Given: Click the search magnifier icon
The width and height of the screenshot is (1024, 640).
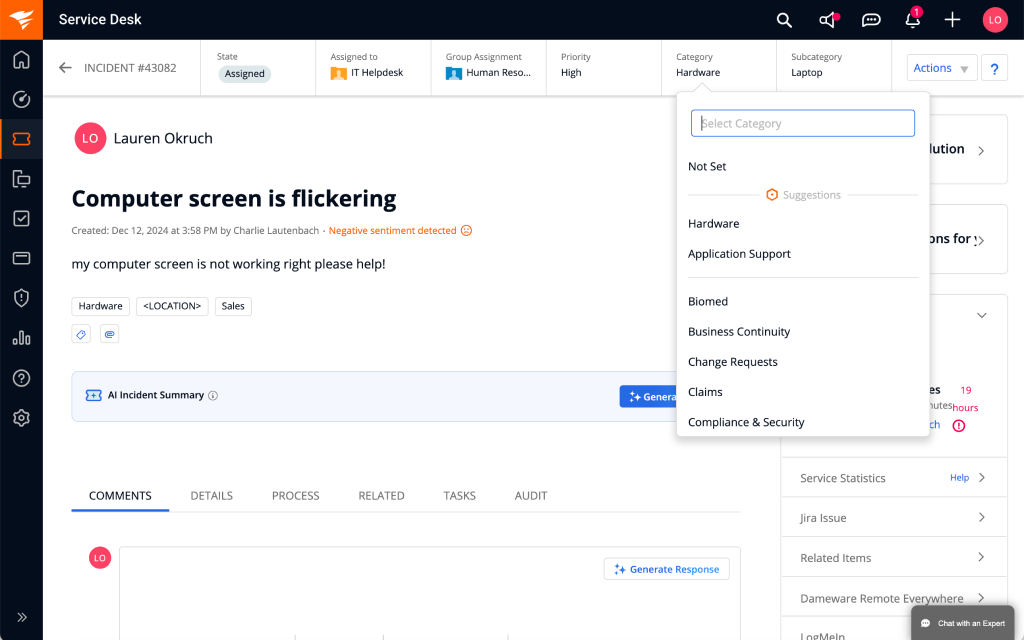Looking at the screenshot, I should coord(784,20).
